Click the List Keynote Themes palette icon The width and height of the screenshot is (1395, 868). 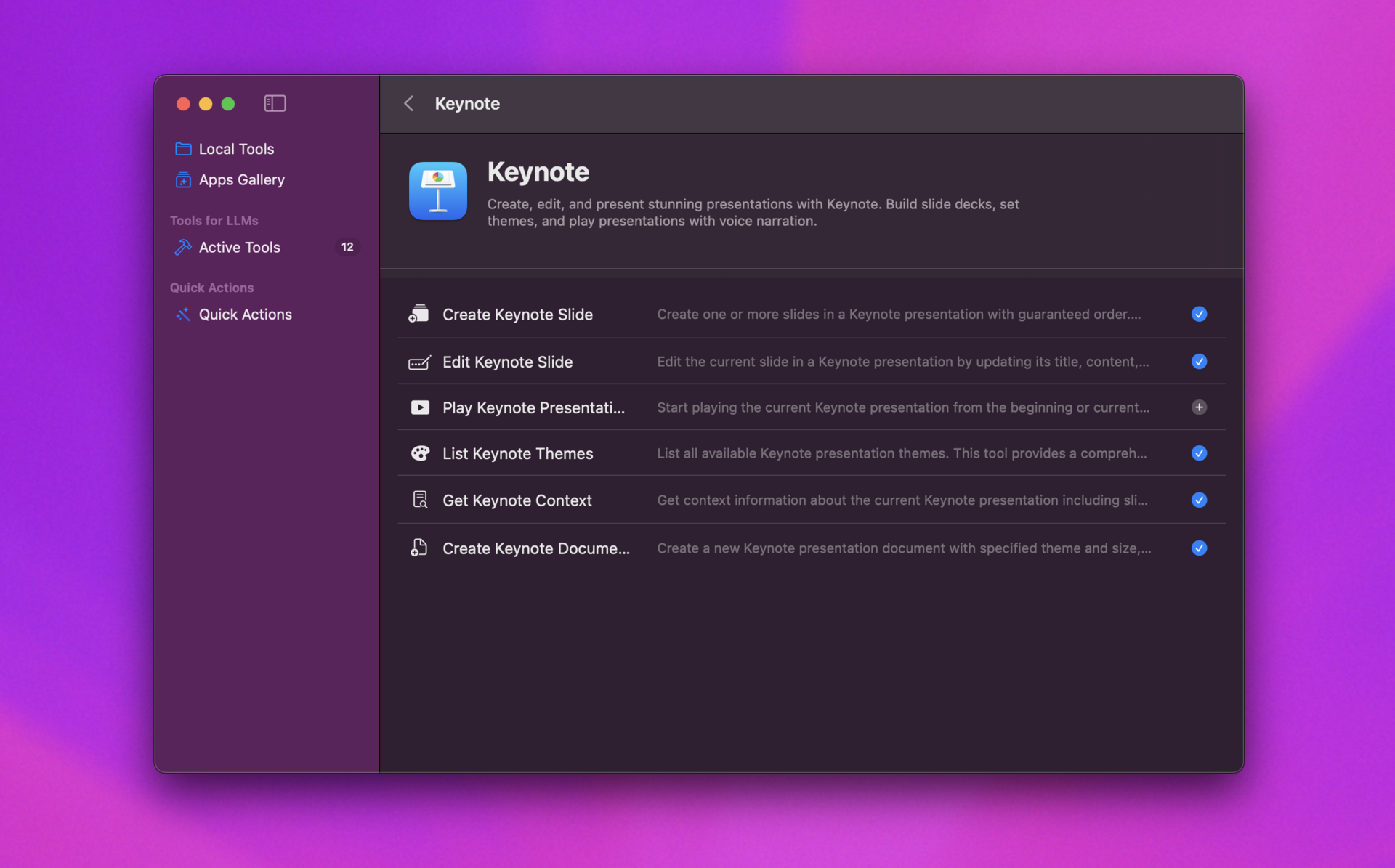click(420, 453)
